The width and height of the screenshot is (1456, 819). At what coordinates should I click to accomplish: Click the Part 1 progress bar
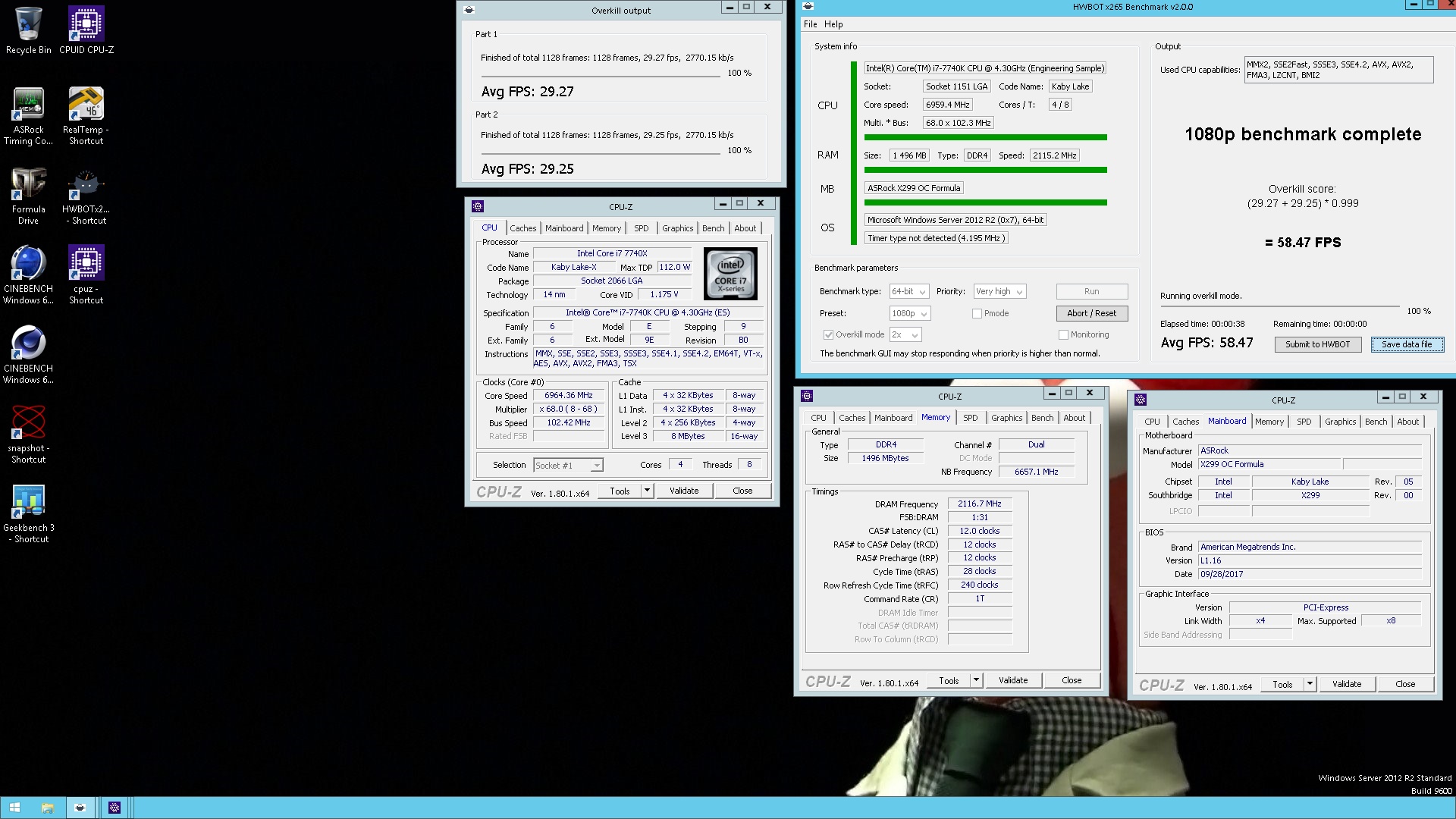click(x=601, y=76)
